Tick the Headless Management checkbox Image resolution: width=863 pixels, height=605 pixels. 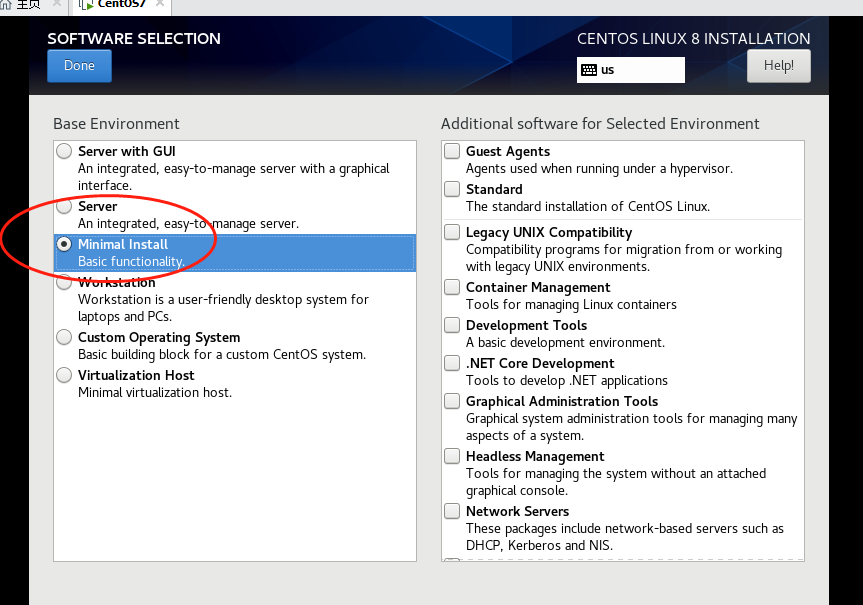pos(452,456)
